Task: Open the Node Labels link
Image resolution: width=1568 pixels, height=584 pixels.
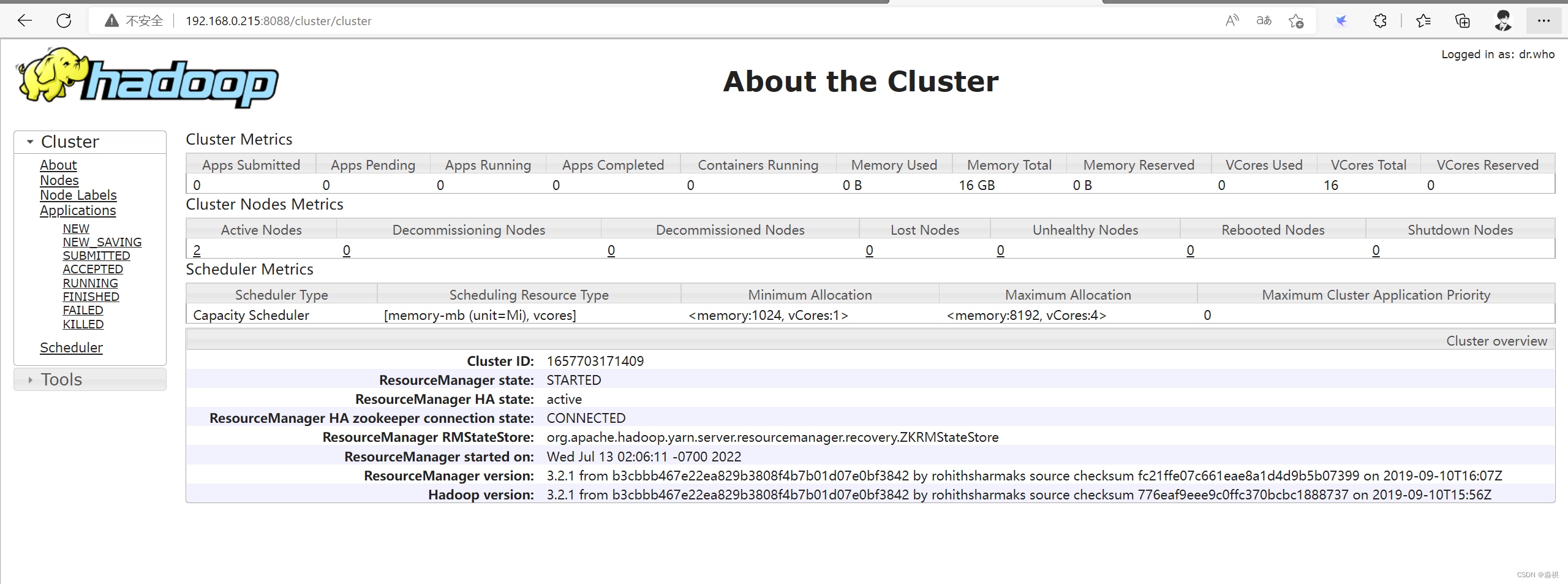Action: [x=78, y=195]
